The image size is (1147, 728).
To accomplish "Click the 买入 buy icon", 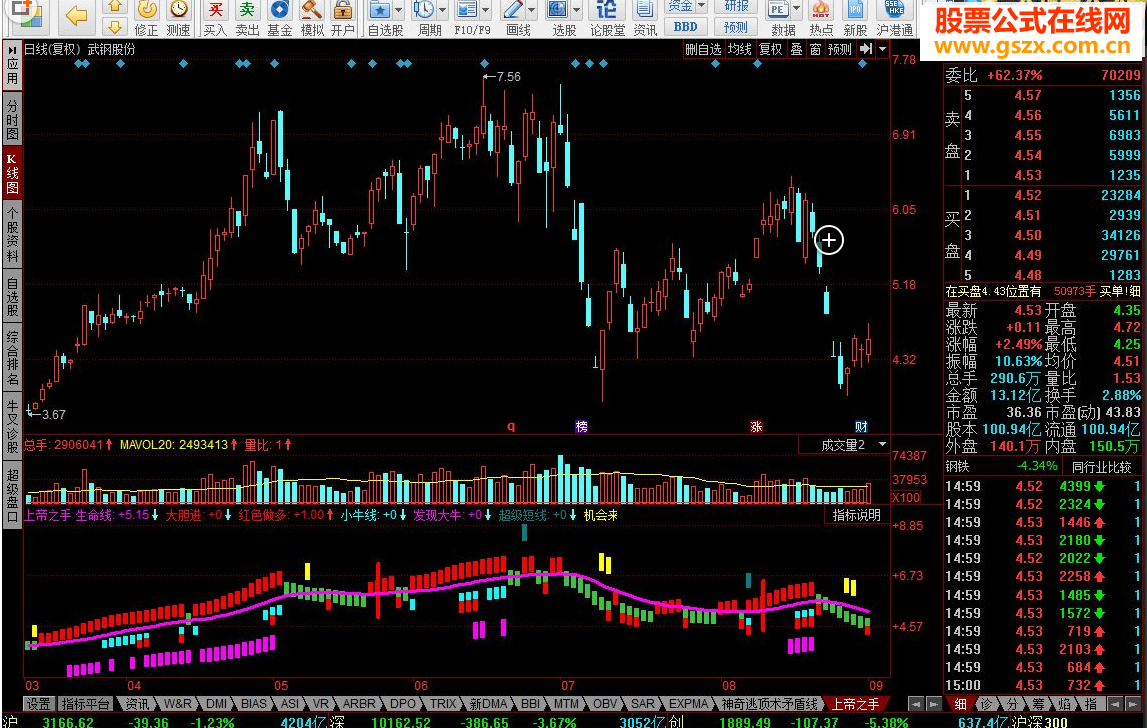I will 215,10.
